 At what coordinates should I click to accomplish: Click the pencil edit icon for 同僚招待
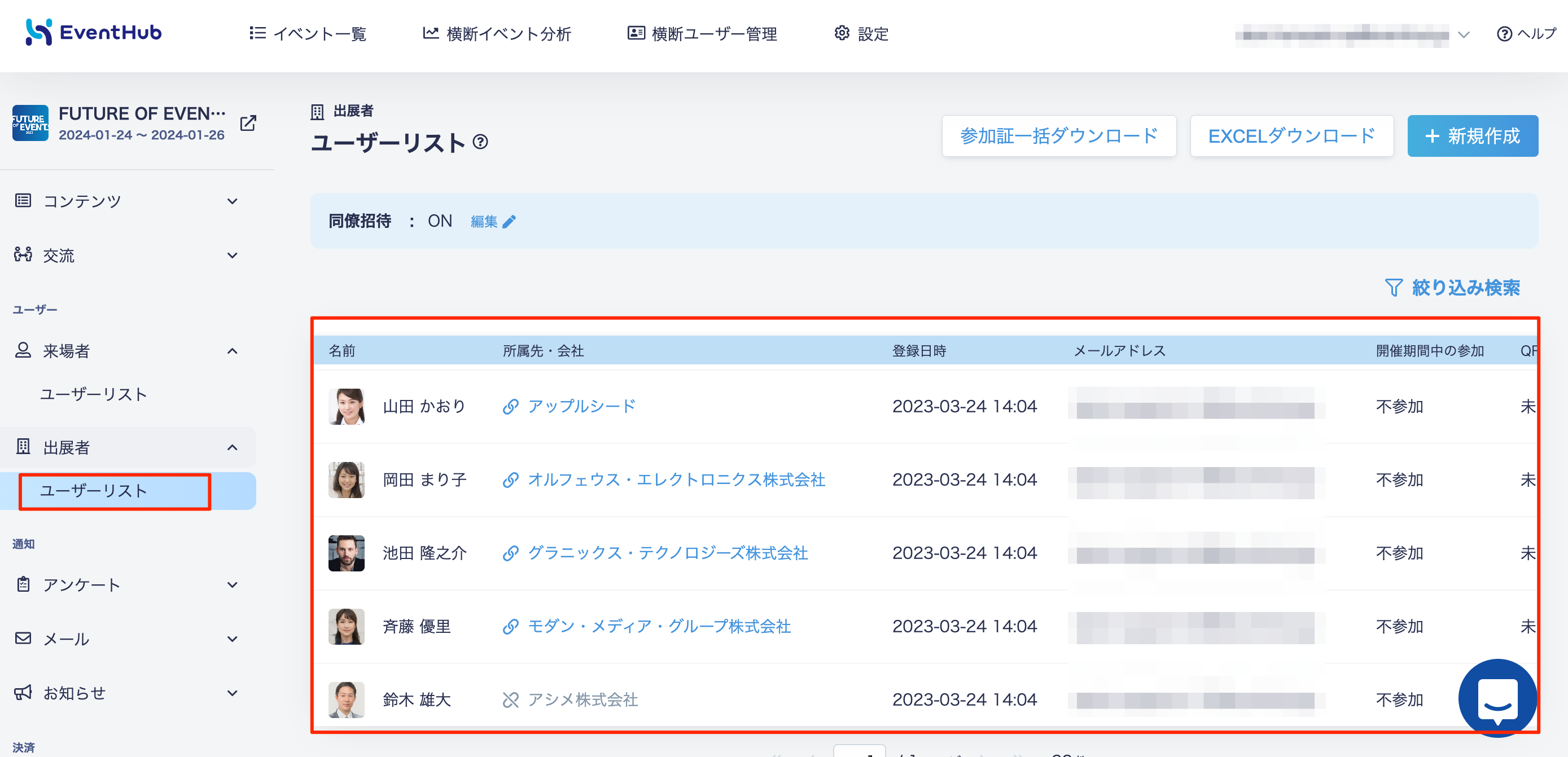(510, 222)
